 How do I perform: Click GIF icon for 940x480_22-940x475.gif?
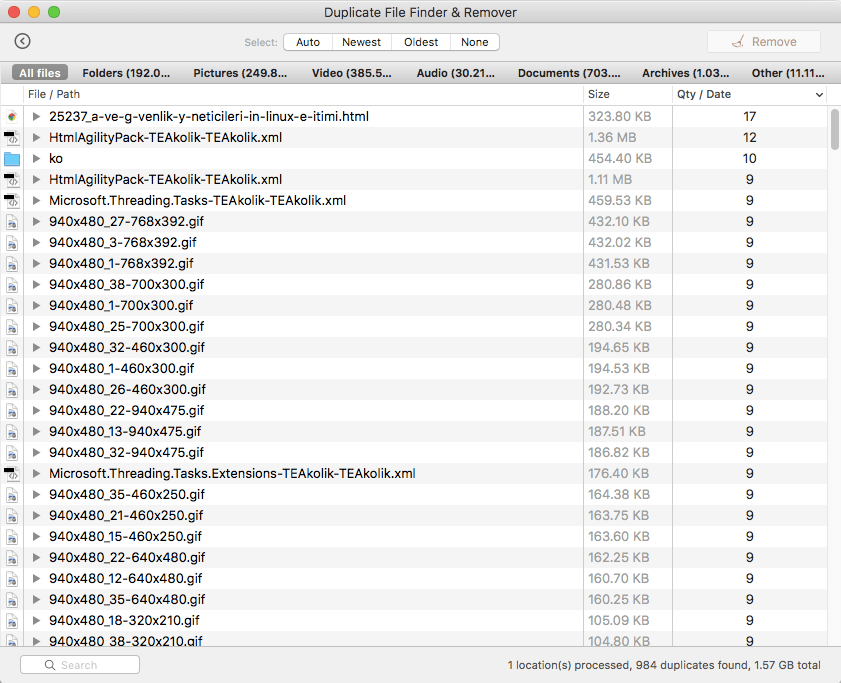12,410
